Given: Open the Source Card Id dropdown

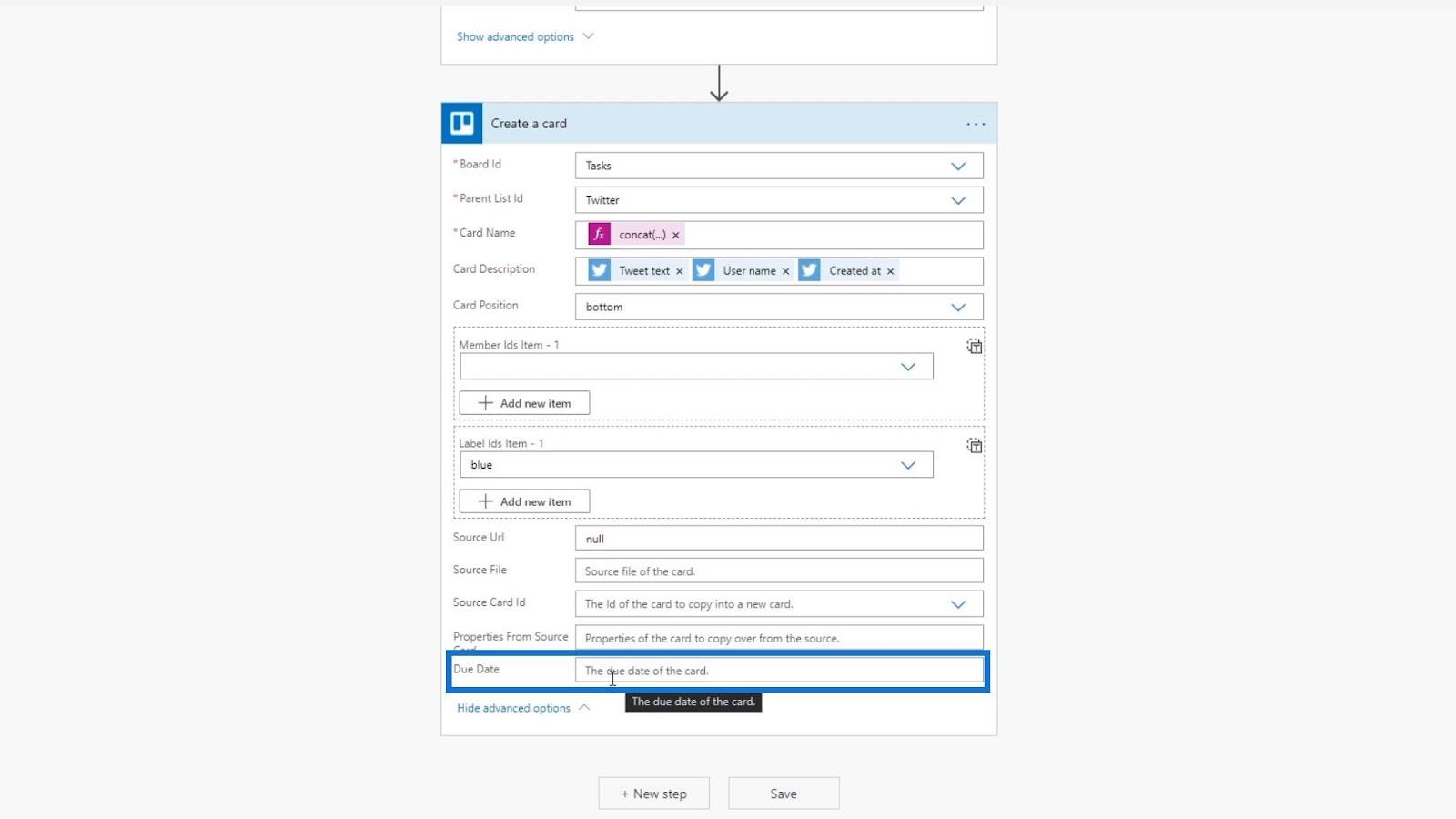Looking at the screenshot, I should pyautogui.click(x=779, y=604).
